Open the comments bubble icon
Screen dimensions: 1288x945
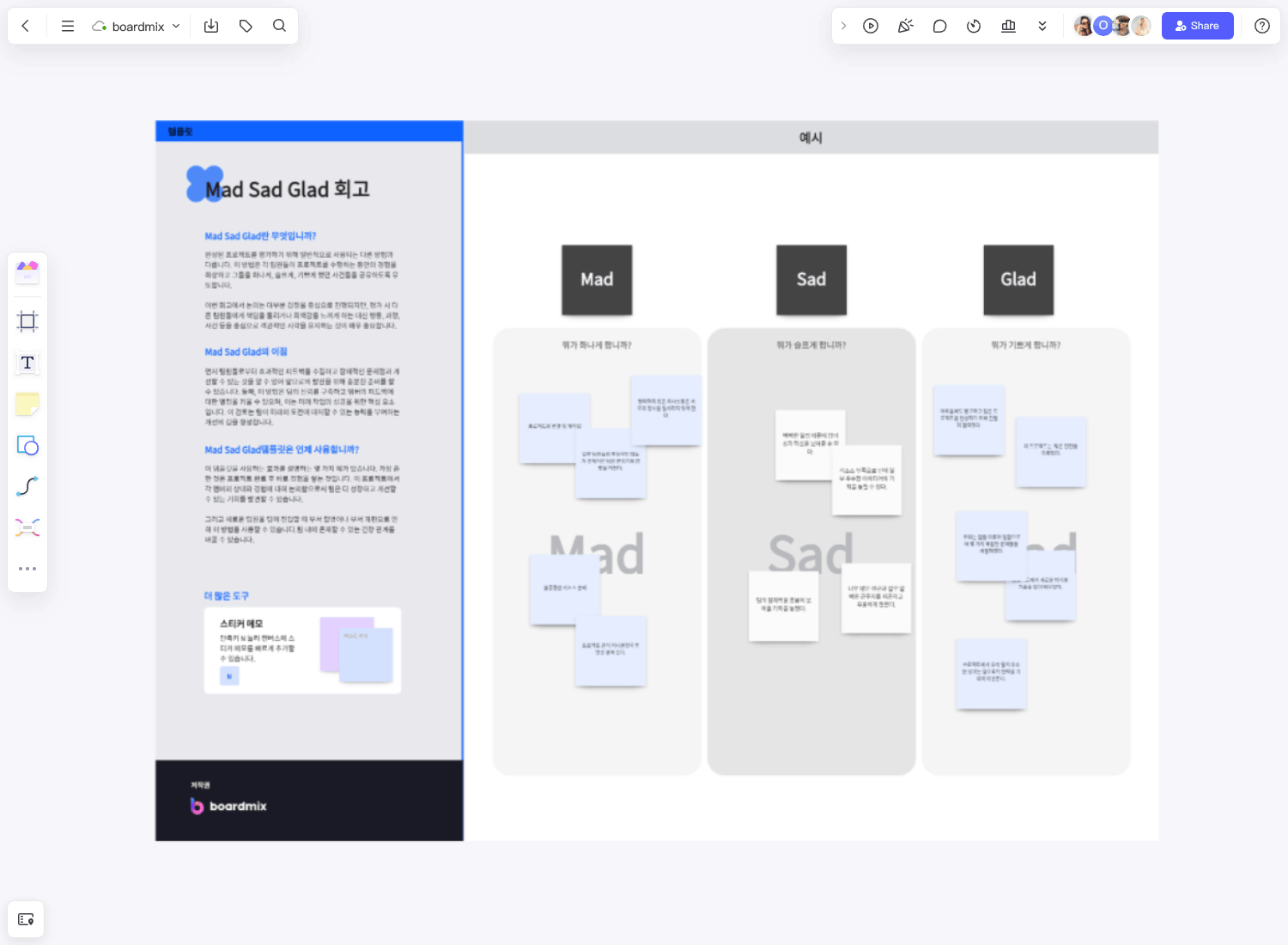click(939, 26)
